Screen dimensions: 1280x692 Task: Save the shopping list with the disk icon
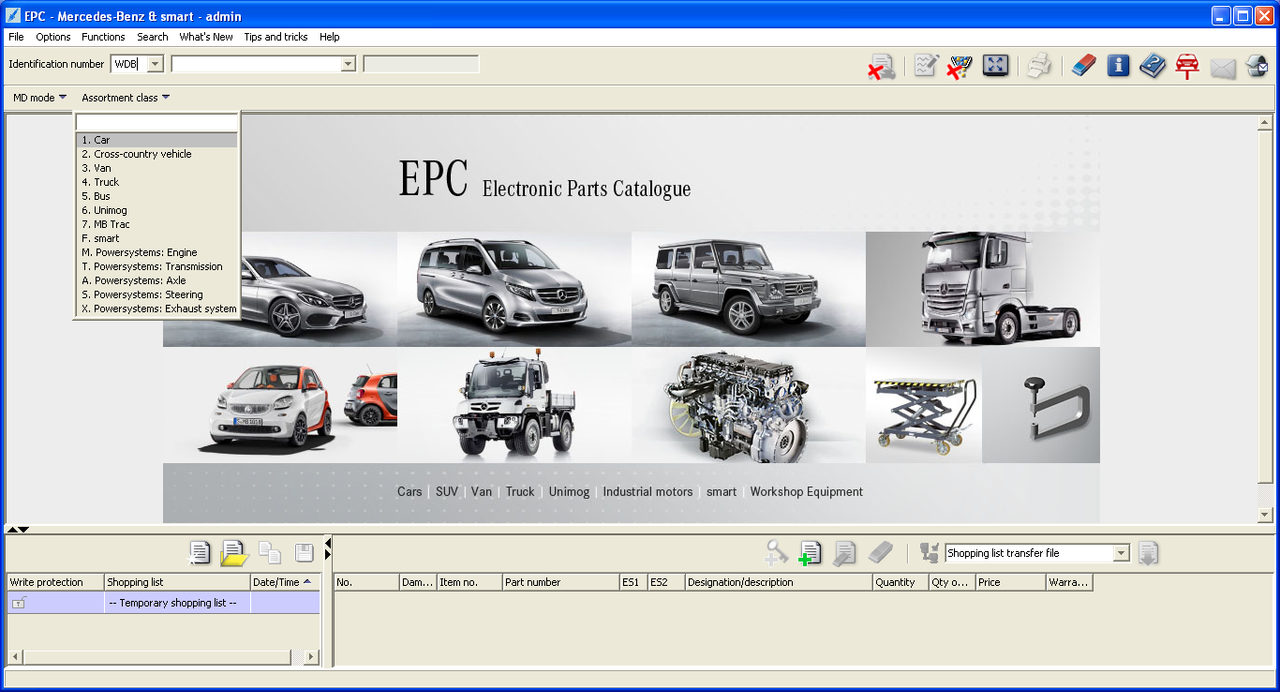(304, 552)
